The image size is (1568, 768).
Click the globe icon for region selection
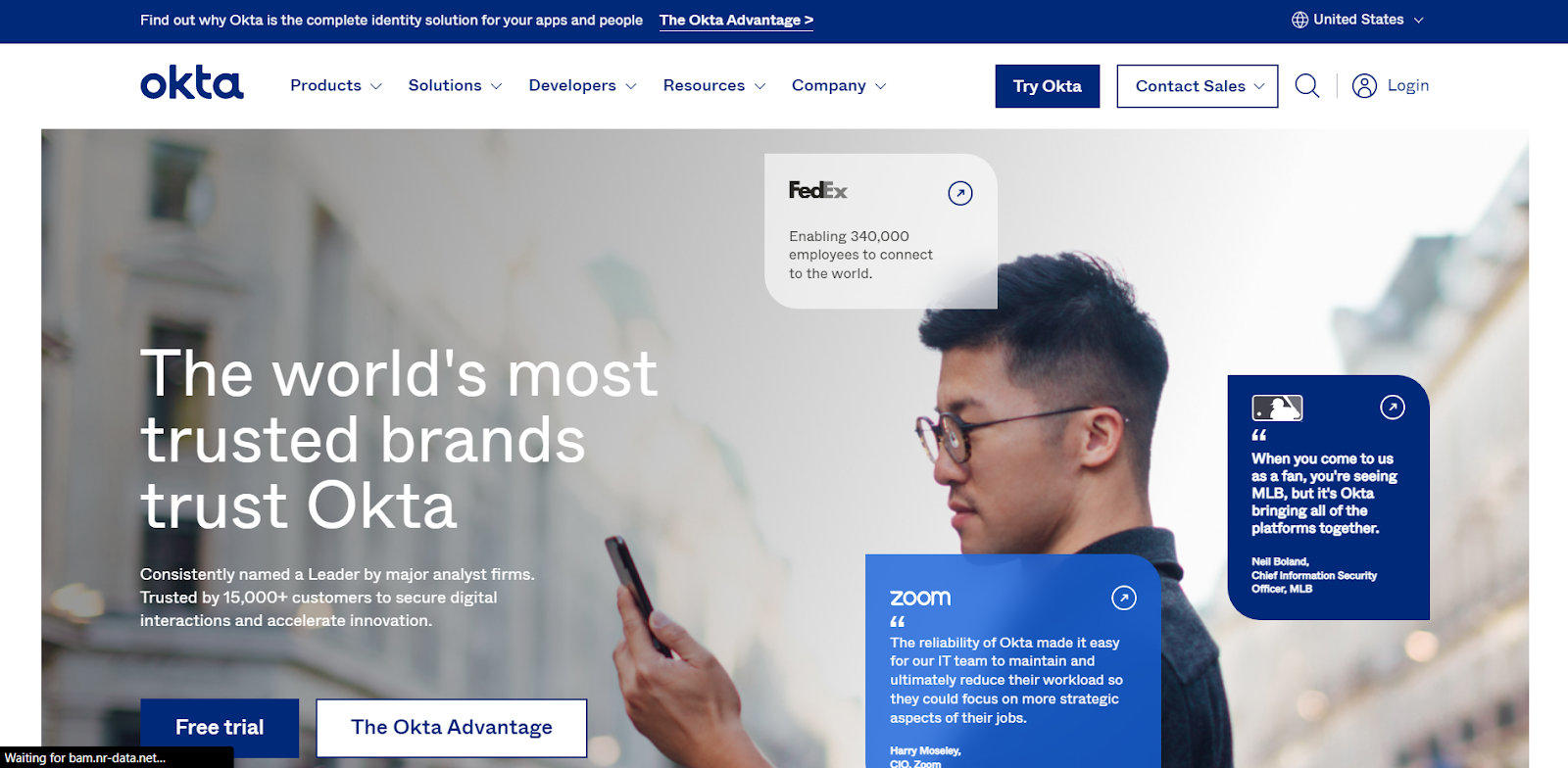tap(1299, 20)
